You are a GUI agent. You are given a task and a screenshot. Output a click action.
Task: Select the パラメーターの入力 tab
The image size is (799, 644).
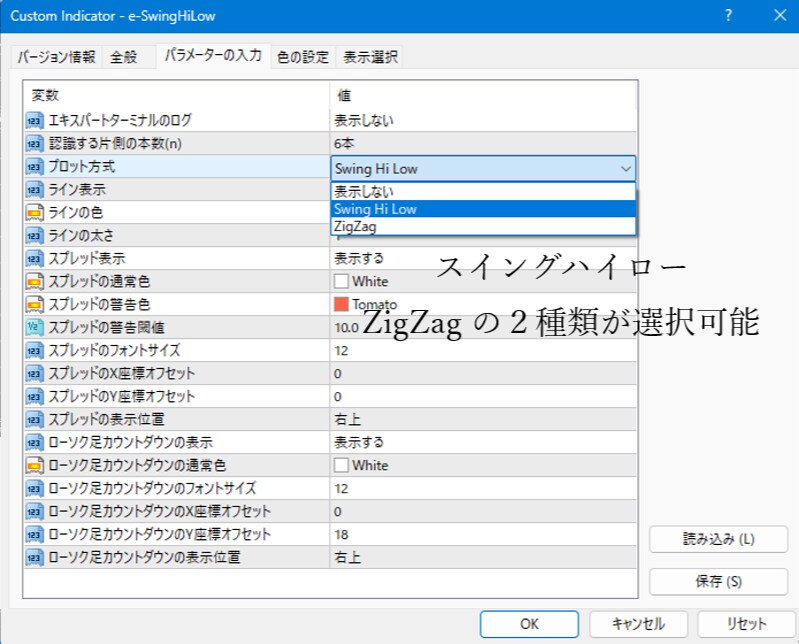213,55
